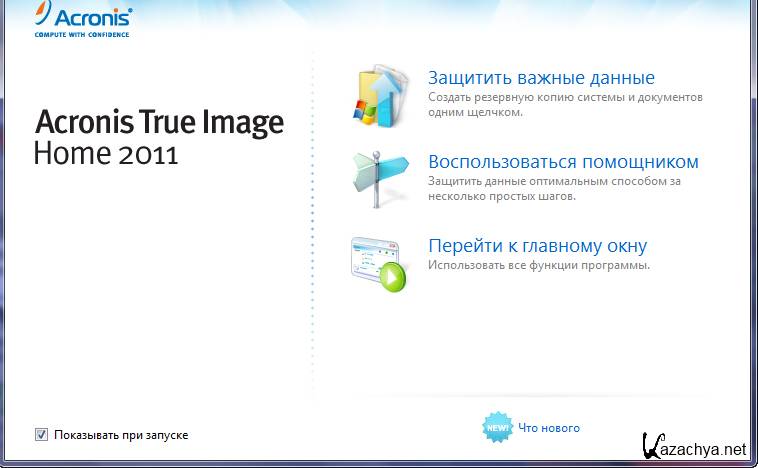Select 'Перейти к главному окну' link
Screen dimensions: 758x468
point(537,246)
